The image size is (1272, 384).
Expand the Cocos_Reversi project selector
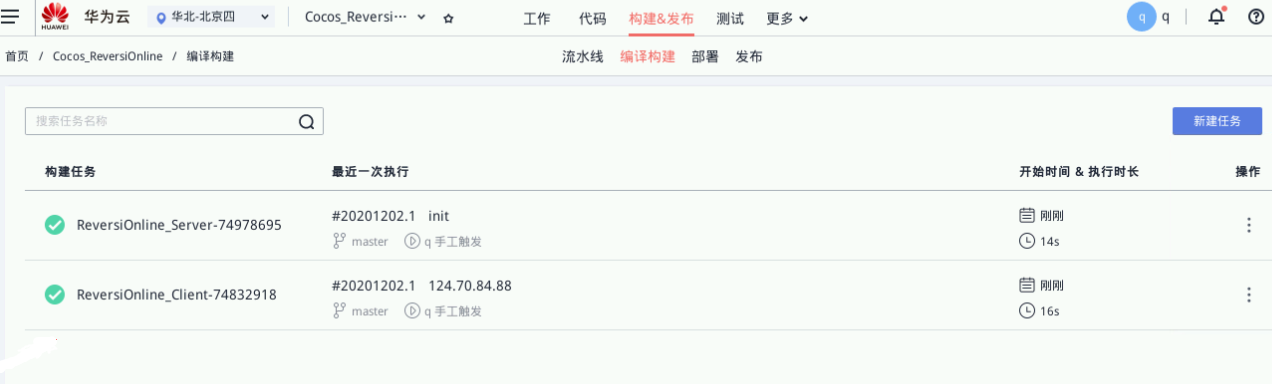365,18
